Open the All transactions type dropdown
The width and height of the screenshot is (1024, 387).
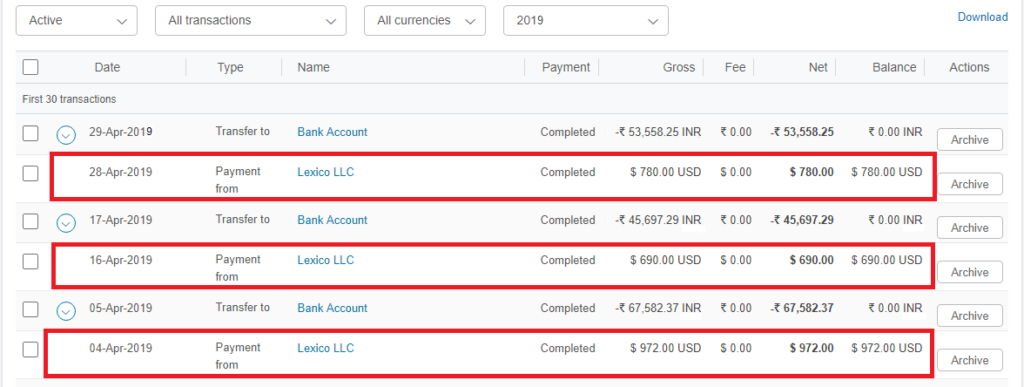251,20
